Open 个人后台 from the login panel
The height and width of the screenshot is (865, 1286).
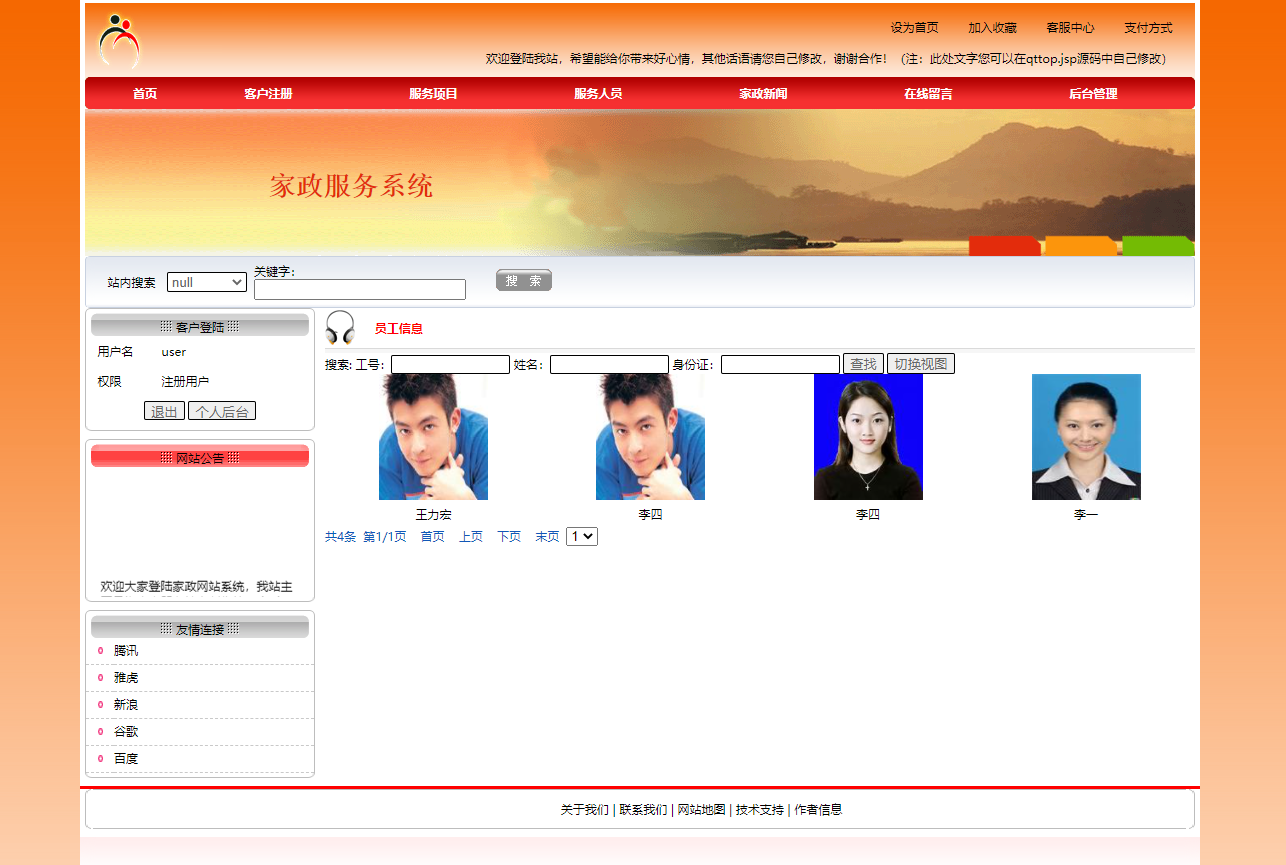click(x=221, y=410)
